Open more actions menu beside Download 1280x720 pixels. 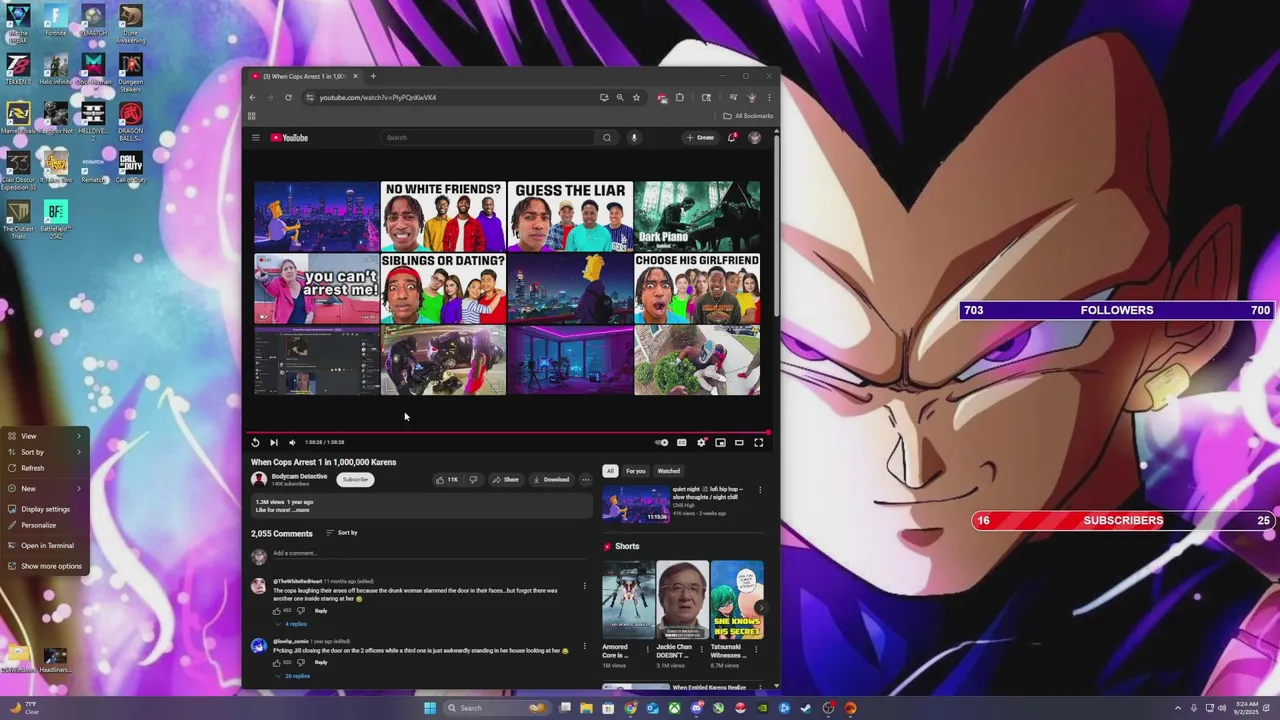[585, 479]
